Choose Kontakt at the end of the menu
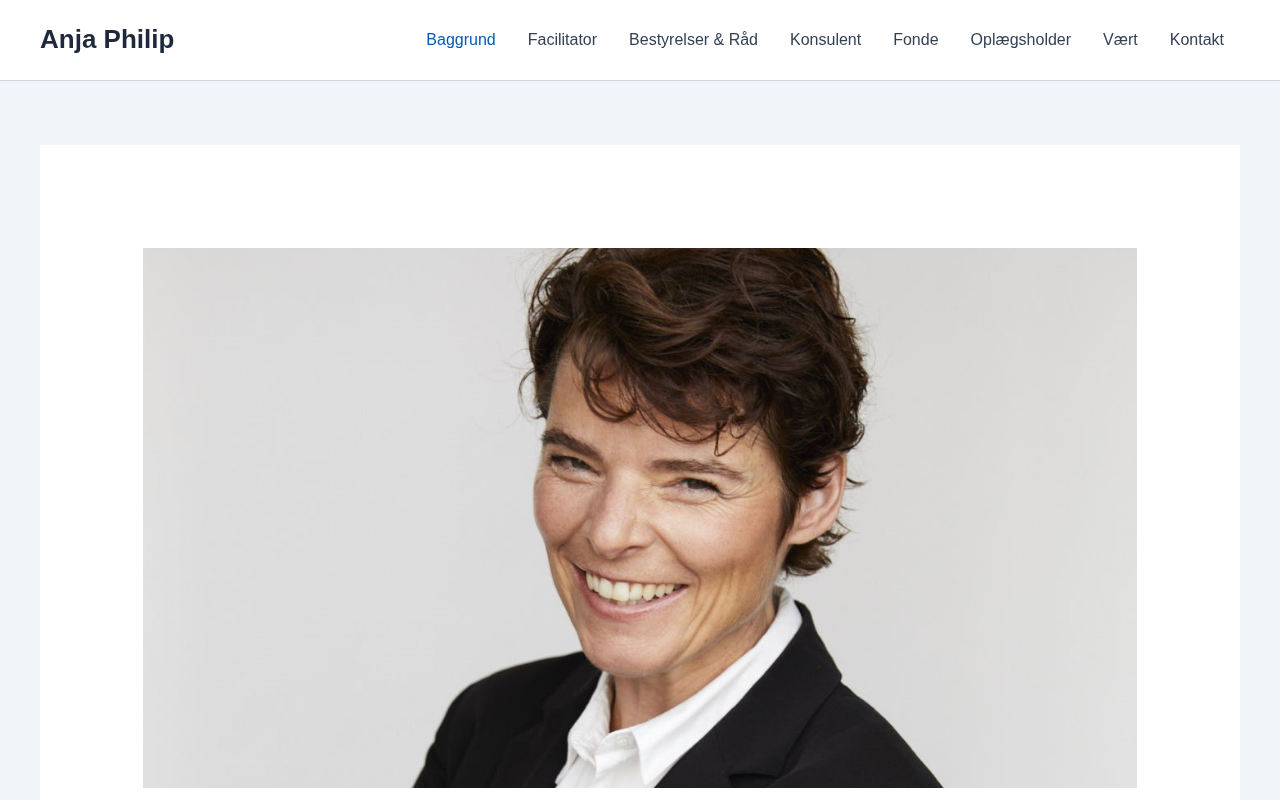The width and height of the screenshot is (1280, 800). [x=1197, y=40]
